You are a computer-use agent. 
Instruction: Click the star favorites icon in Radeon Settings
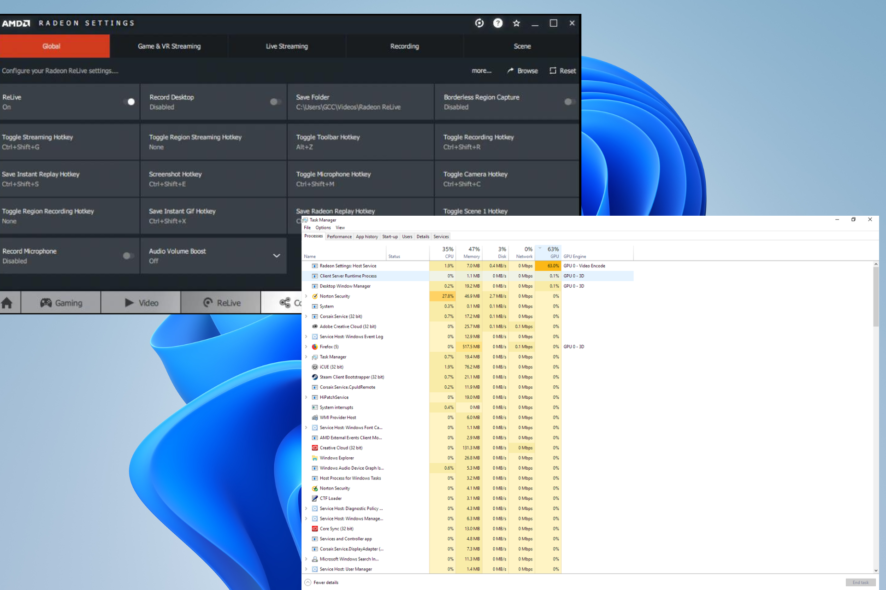(516, 23)
